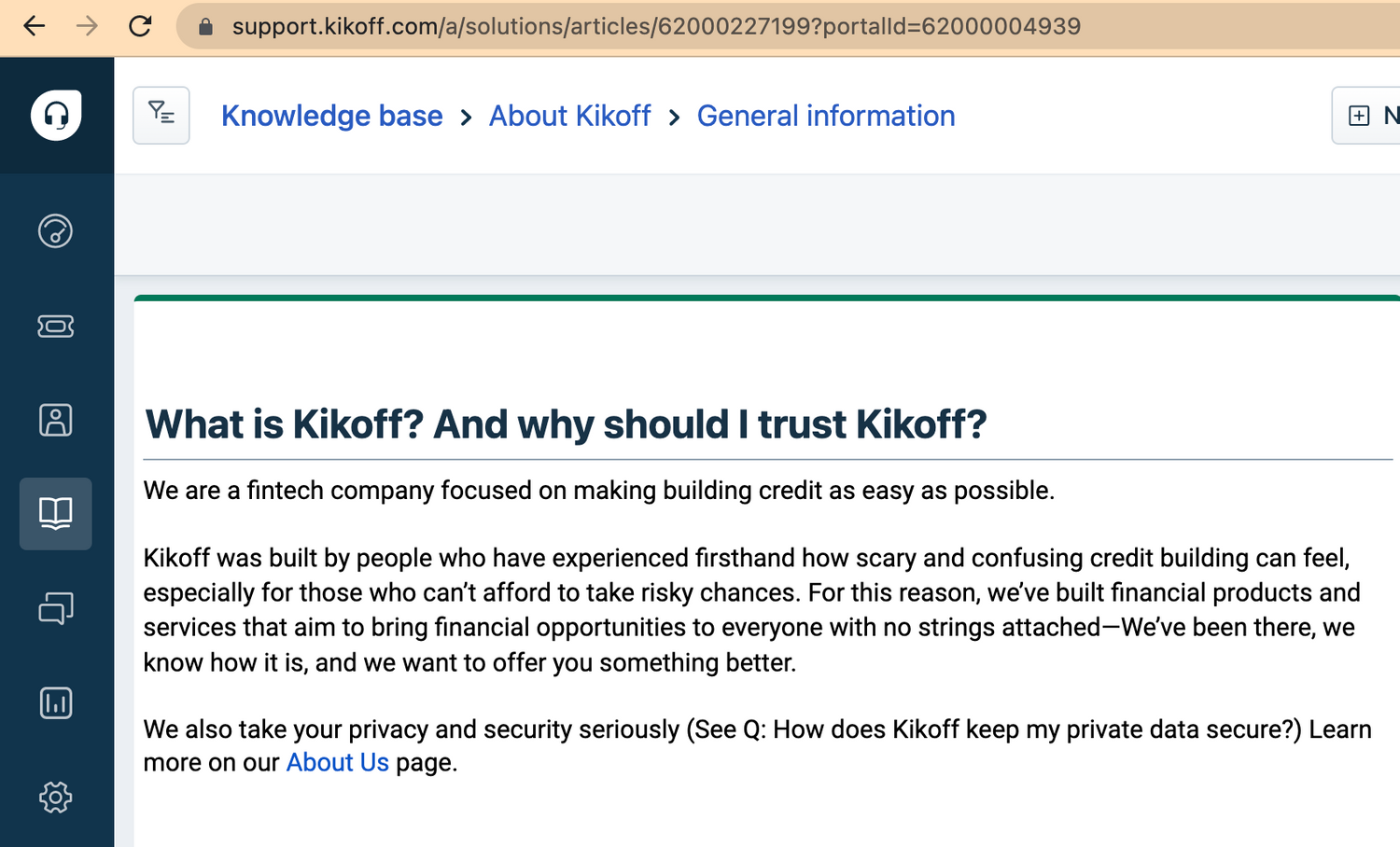This screenshot has height=847, width=1400.
Task: Select the Solutions book icon
Action: [x=56, y=513]
